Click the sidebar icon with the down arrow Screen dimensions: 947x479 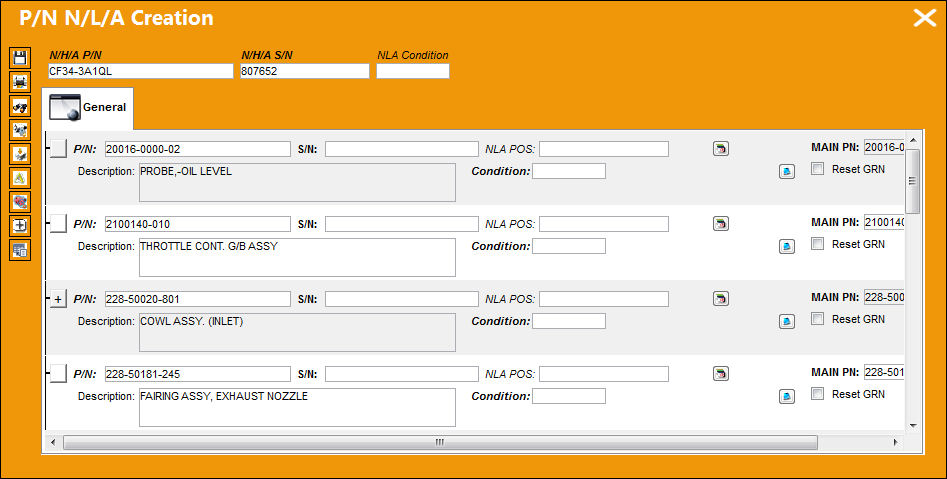[x=20, y=153]
